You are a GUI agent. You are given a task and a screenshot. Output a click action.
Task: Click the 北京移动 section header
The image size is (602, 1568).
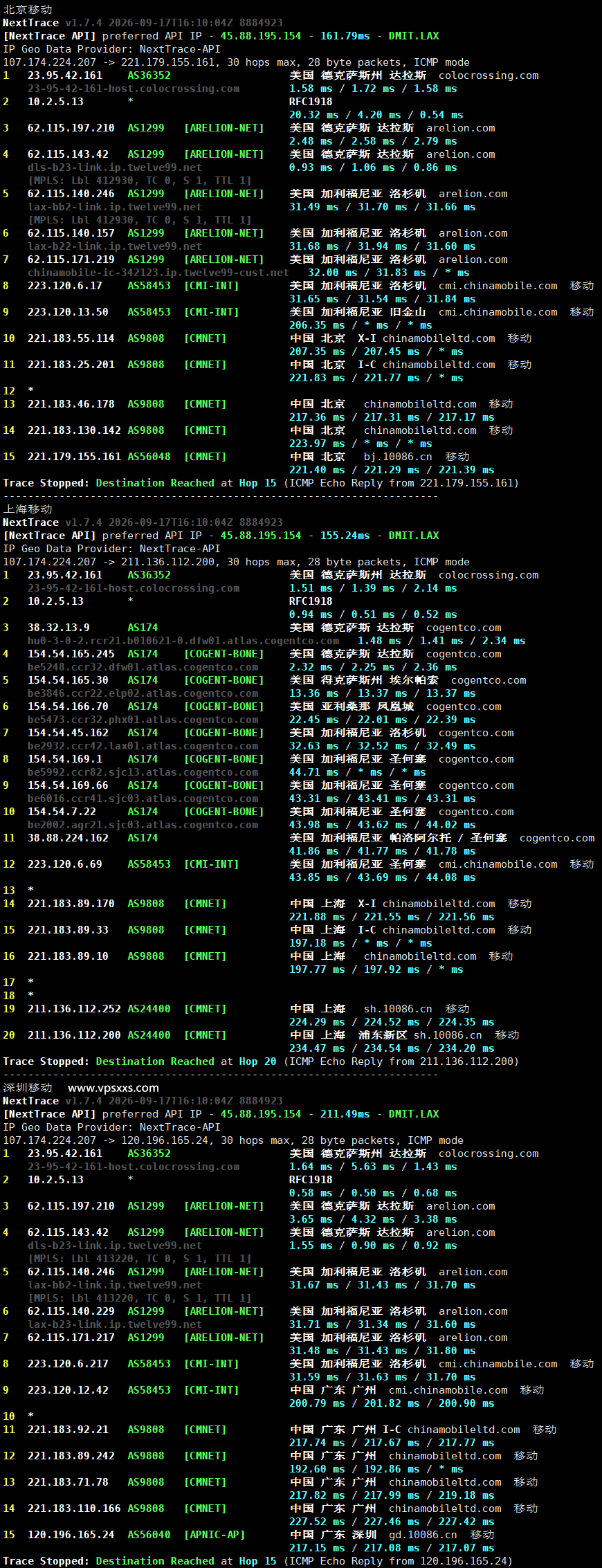pyautogui.click(x=28, y=10)
